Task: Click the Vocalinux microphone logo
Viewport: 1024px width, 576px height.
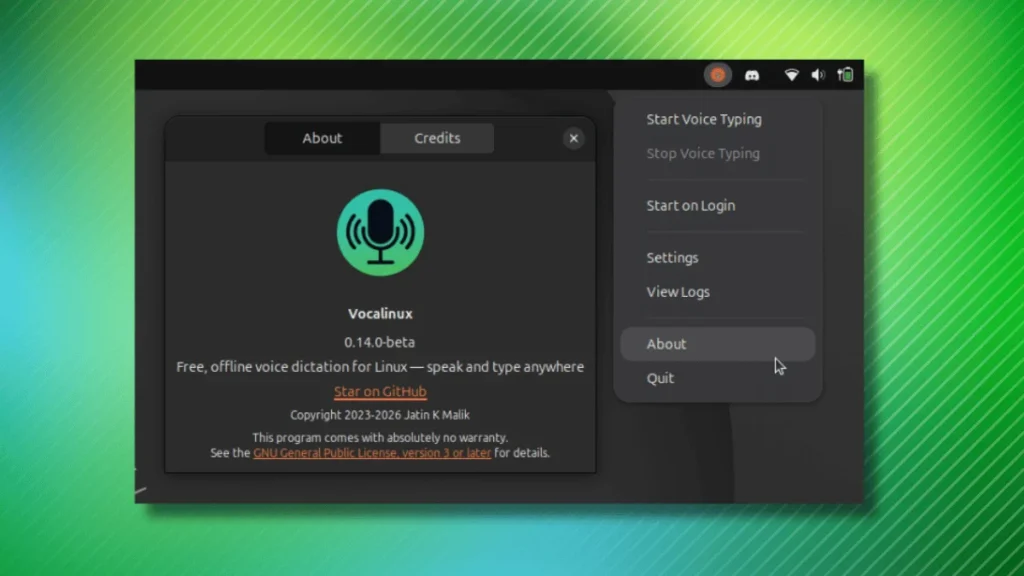Action: click(x=380, y=232)
